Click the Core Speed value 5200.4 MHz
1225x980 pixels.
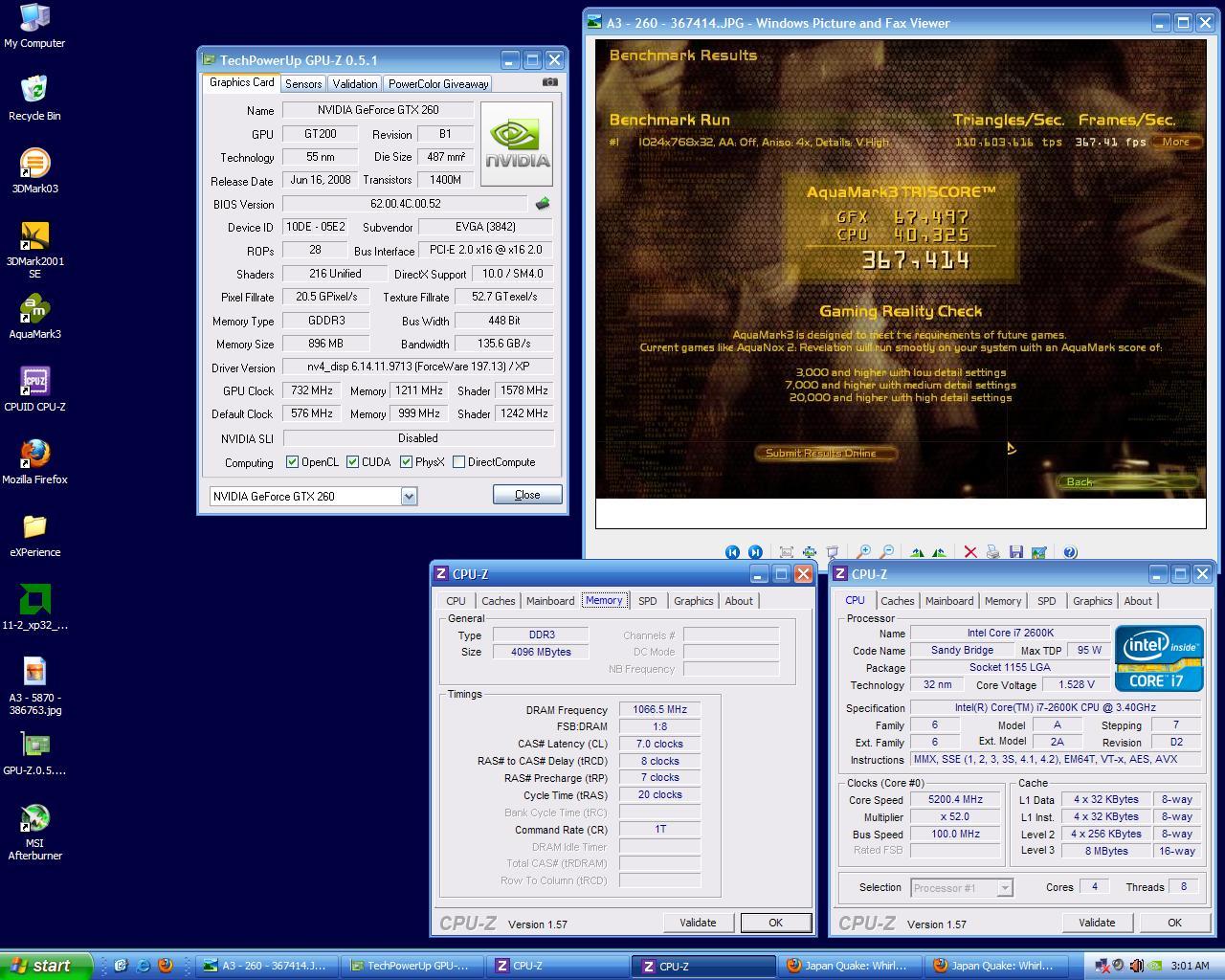pyautogui.click(x=955, y=800)
